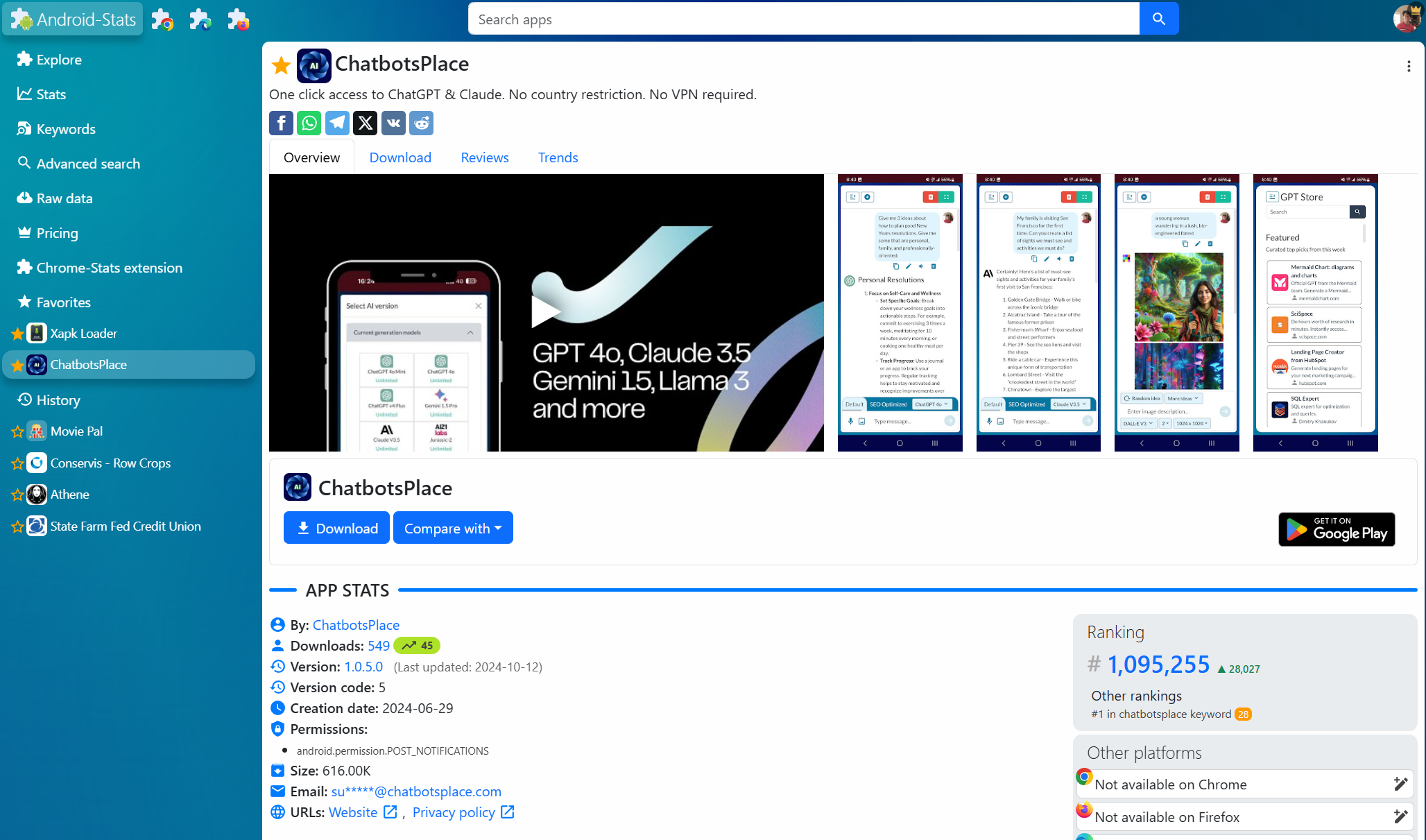Open the San Francisco chat screenshot thumbnail
Image resolution: width=1426 pixels, height=840 pixels.
[x=1038, y=313]
